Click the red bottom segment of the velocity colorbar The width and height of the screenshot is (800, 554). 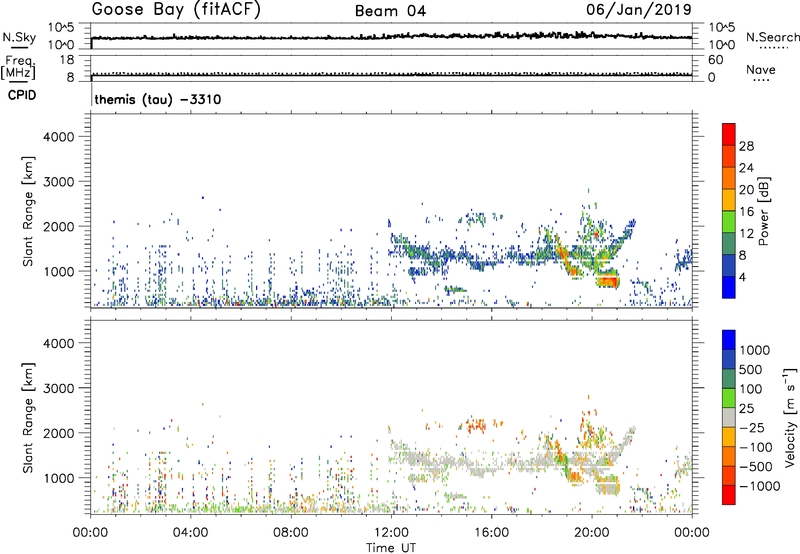(x=729, y=495)
